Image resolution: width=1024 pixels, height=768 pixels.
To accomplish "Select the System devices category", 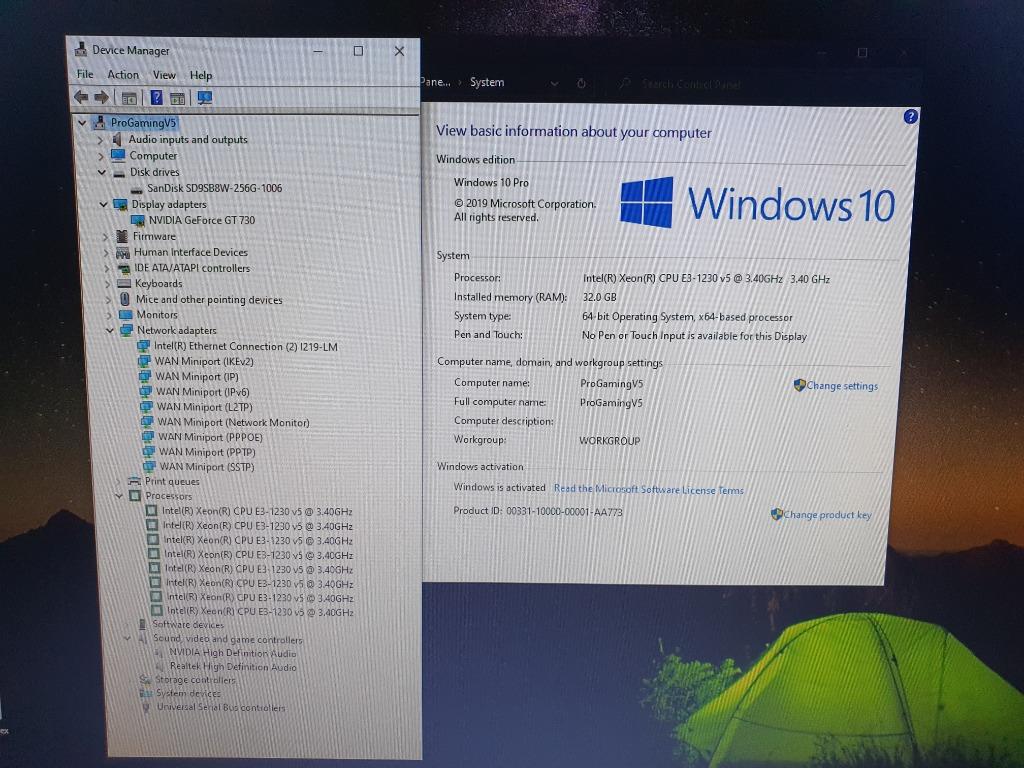I will [188, 694].
